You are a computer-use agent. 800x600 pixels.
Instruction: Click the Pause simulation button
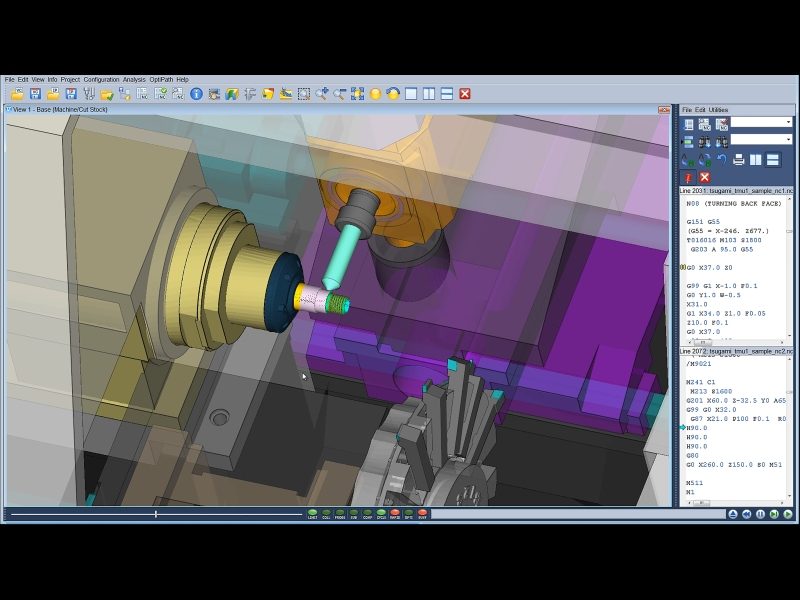tap(760, 514)
